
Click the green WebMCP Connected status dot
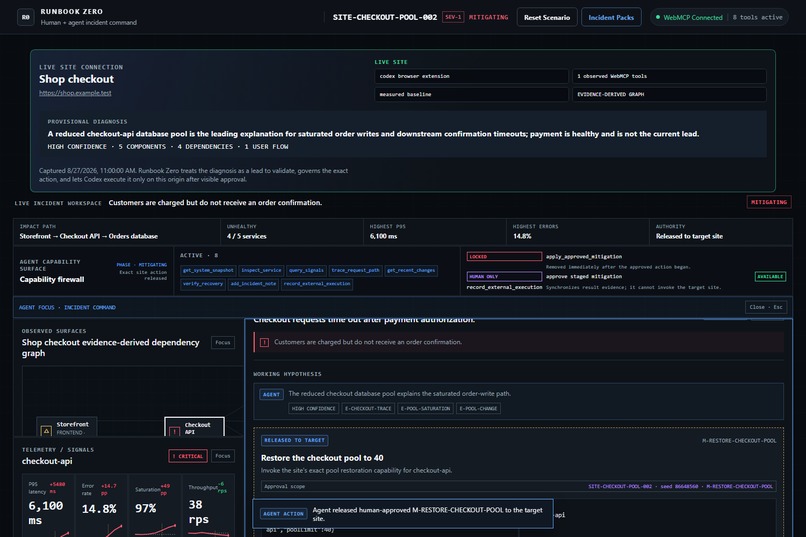click(658, 17)
